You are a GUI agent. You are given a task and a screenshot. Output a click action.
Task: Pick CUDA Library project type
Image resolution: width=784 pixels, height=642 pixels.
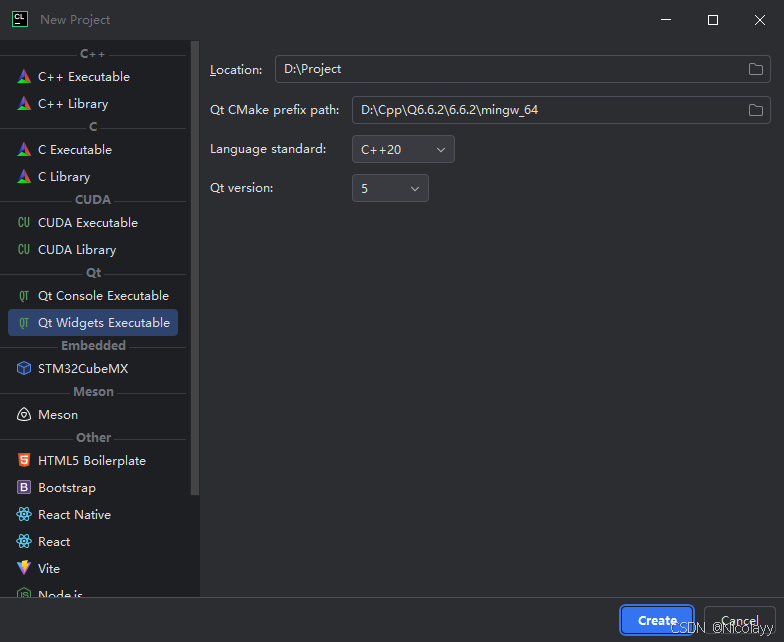(x=93, y=250)
